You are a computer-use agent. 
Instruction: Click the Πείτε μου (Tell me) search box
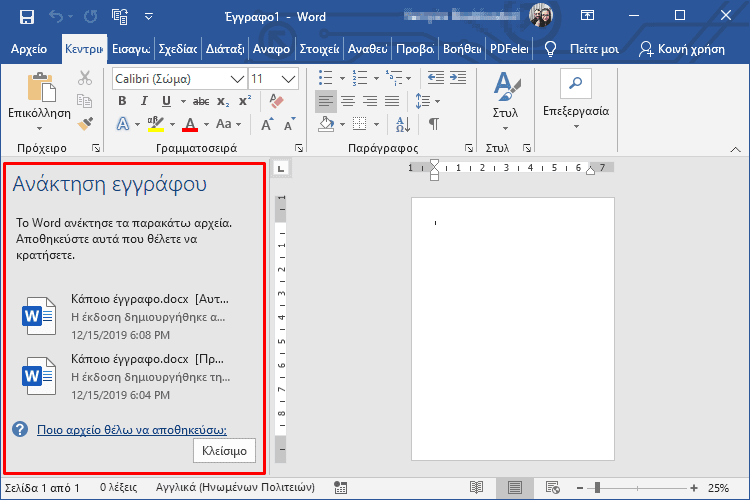[x=582, y=49]
